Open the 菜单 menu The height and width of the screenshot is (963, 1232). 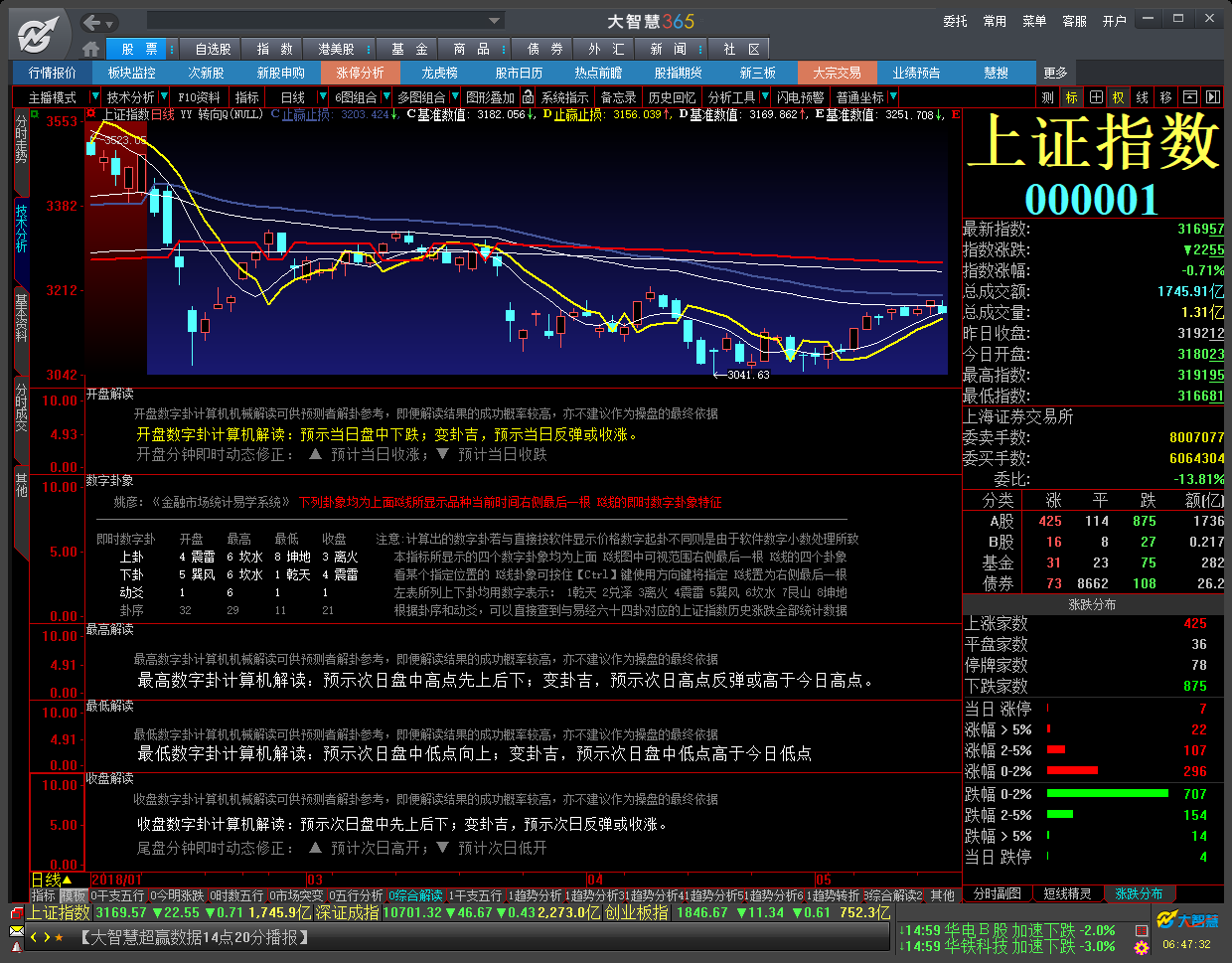[1034, 21]
